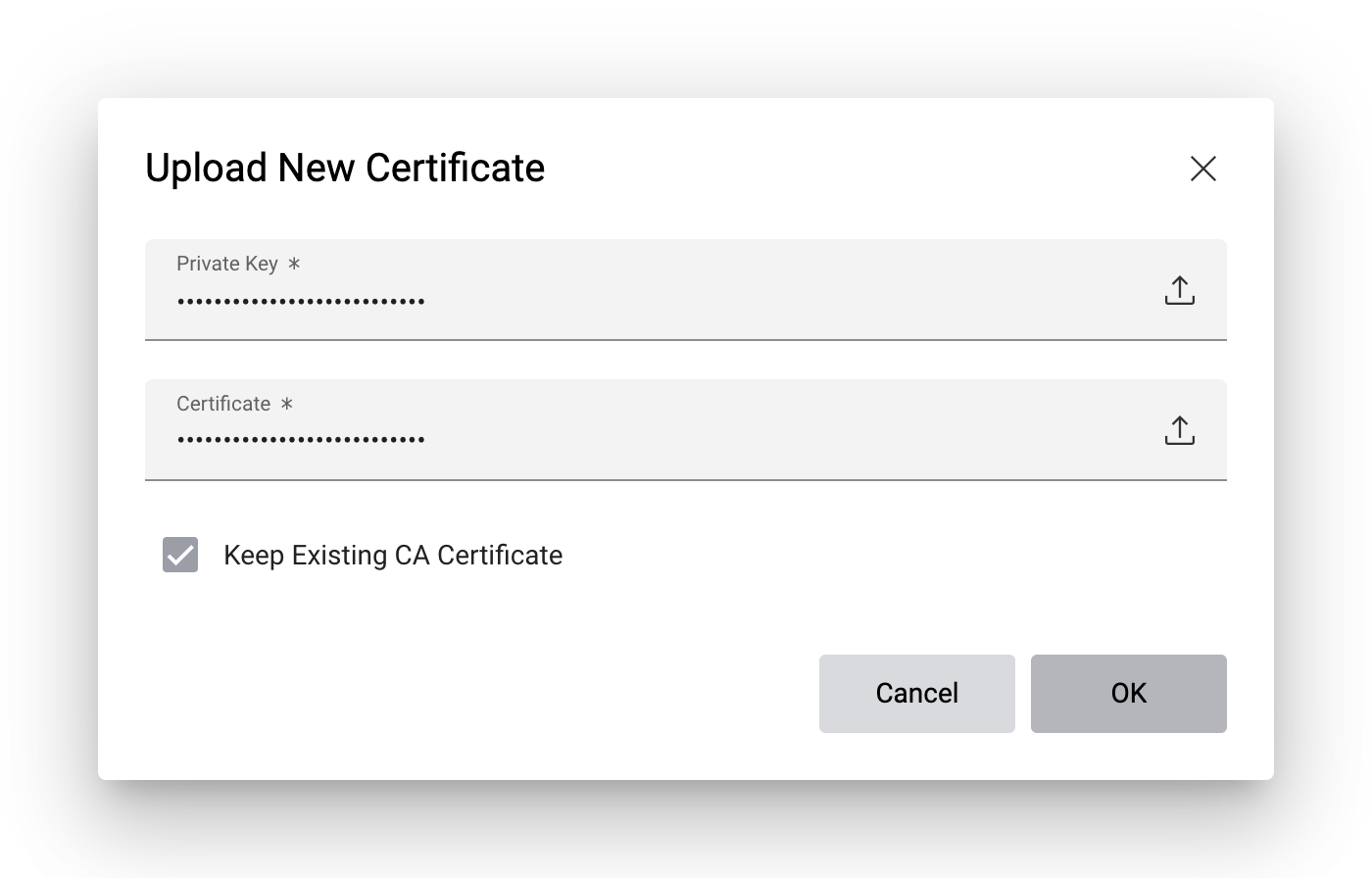Viewport: 1372px width, 878px height.
Task: Confirm the certificate upload with OK
Action: pos(1128,693)
